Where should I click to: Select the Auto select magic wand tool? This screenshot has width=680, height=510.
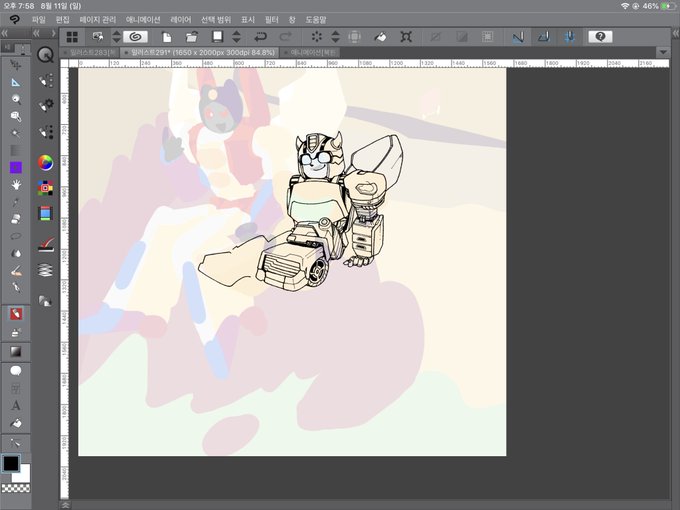[16, 134]
